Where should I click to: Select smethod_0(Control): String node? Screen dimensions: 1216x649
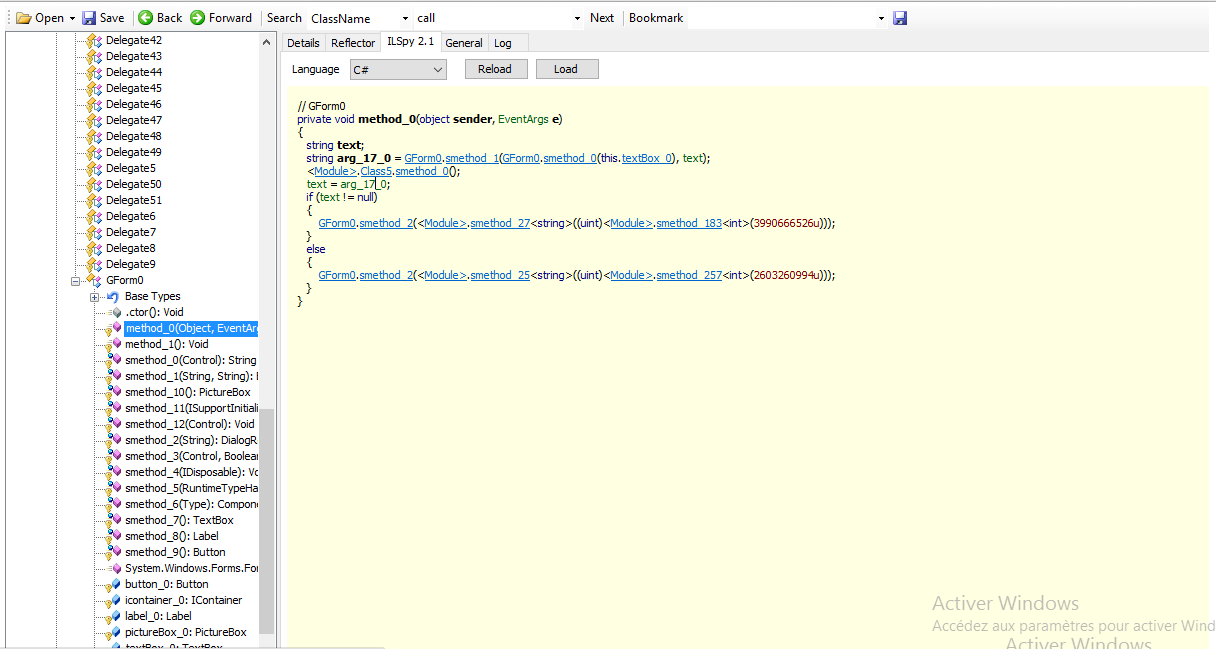click(x=190, y=360)
